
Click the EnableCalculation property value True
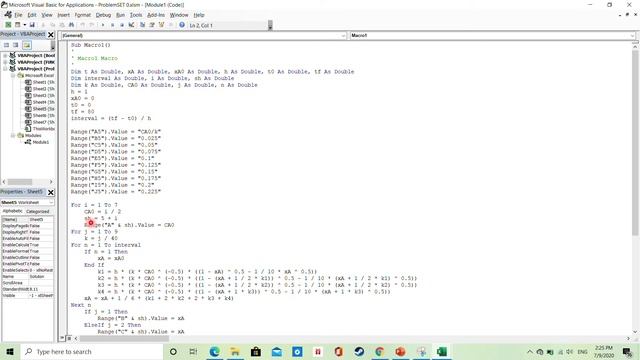click(x=41, y=245)
